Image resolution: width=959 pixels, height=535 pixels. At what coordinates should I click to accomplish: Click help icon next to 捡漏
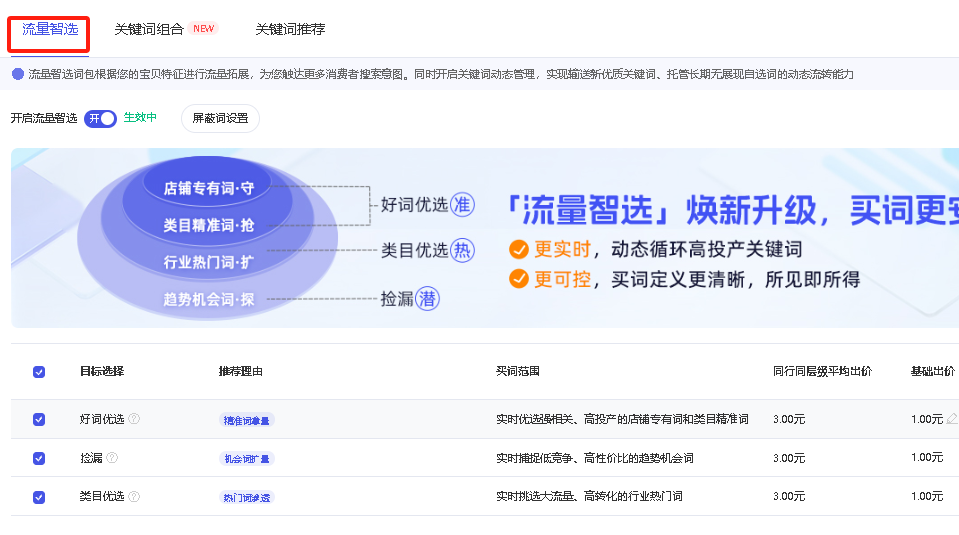pyautogui.click(x=112, y=457)
